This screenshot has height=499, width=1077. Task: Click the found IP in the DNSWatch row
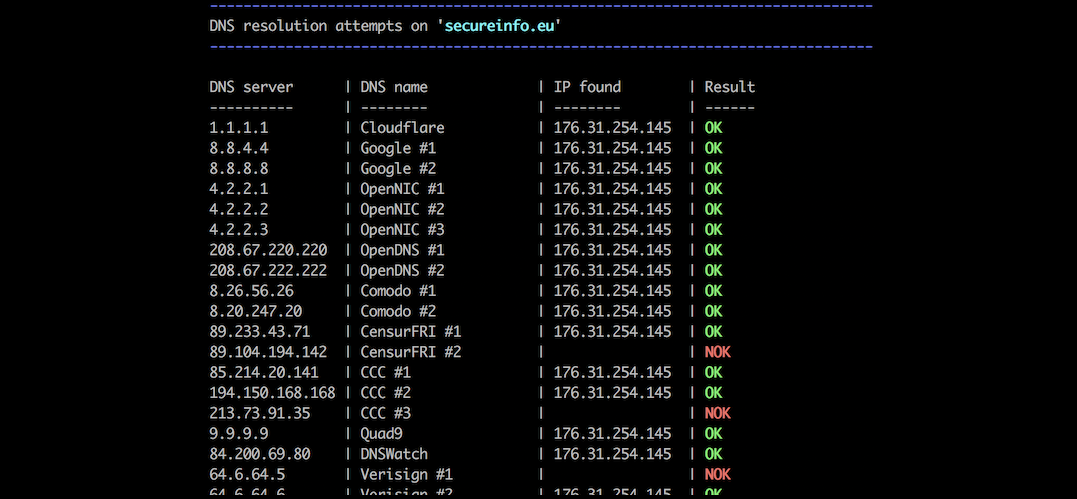pos(613,454)
